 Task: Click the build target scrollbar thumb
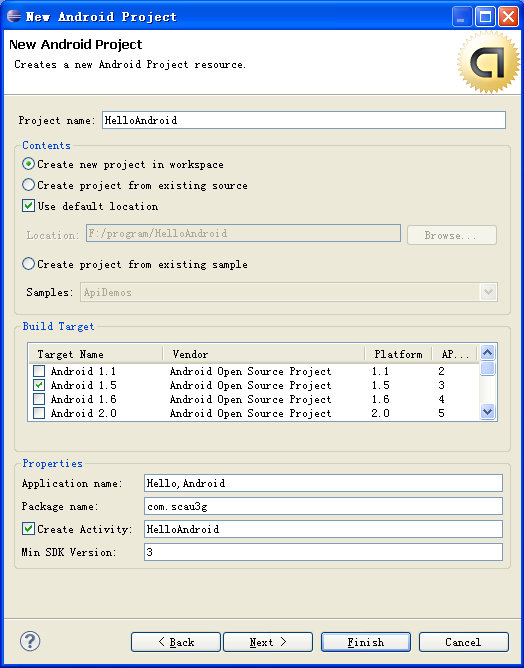487,368
